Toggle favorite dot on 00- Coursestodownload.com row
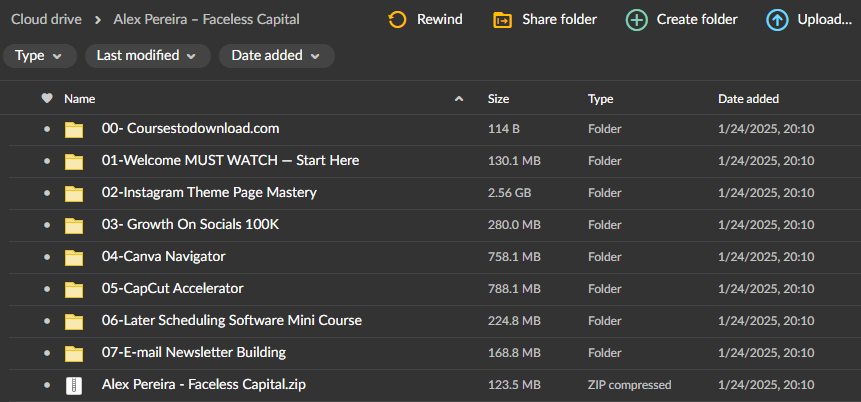861x402 pixels. pyautogui.click(x=47, y=130)
